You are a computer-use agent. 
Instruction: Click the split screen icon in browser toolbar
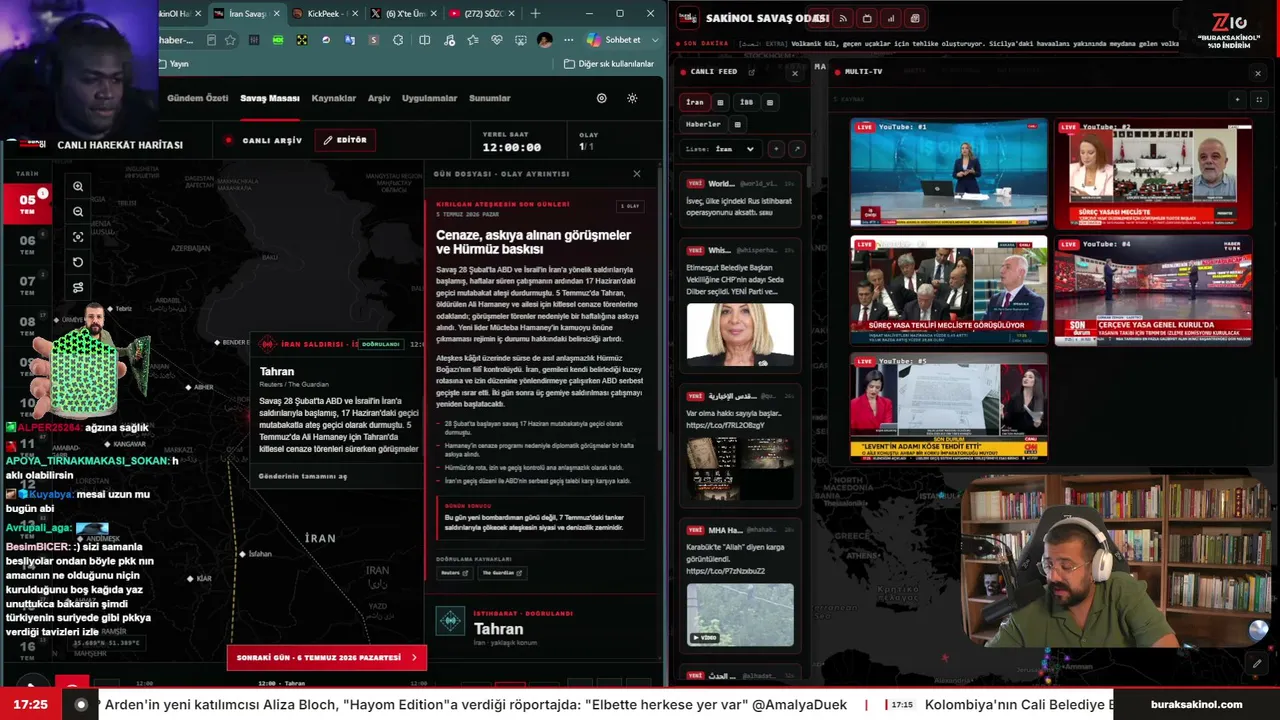pyautogui.click(x=425, y=40)
